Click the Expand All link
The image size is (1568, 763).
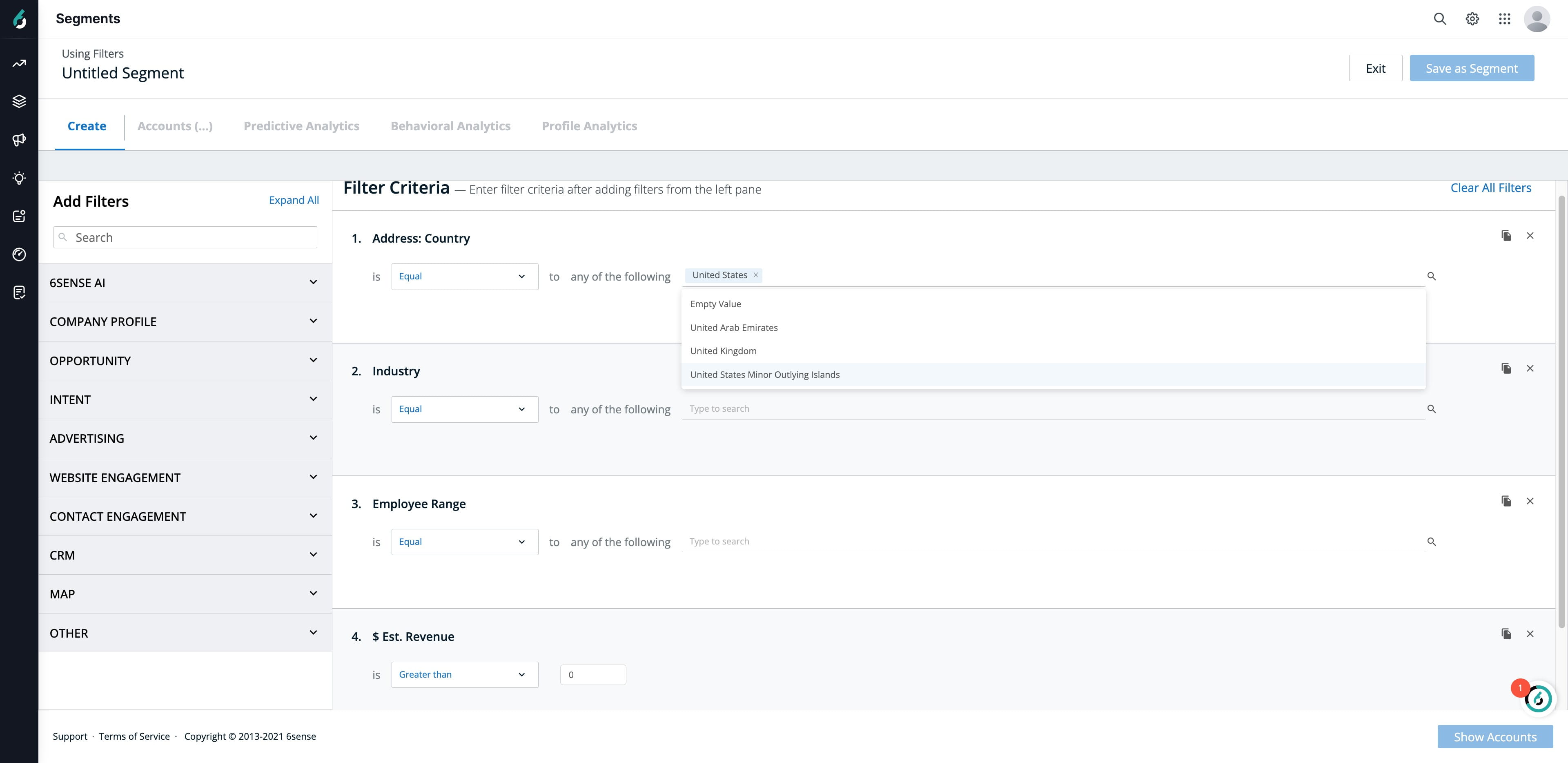(294, 200)
